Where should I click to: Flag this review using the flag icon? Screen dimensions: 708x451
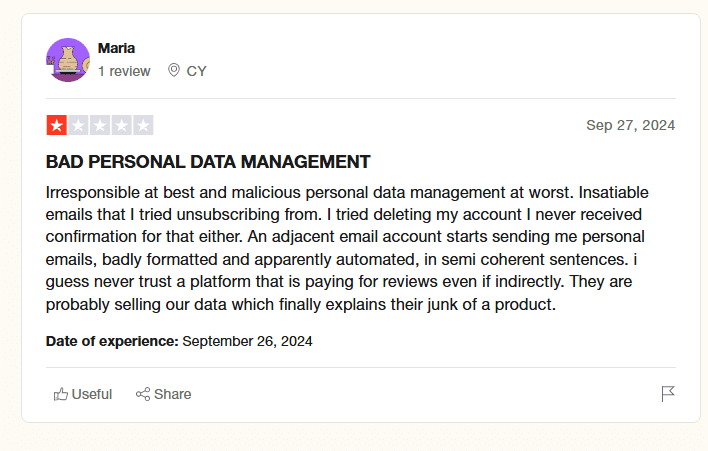(668, 394)
